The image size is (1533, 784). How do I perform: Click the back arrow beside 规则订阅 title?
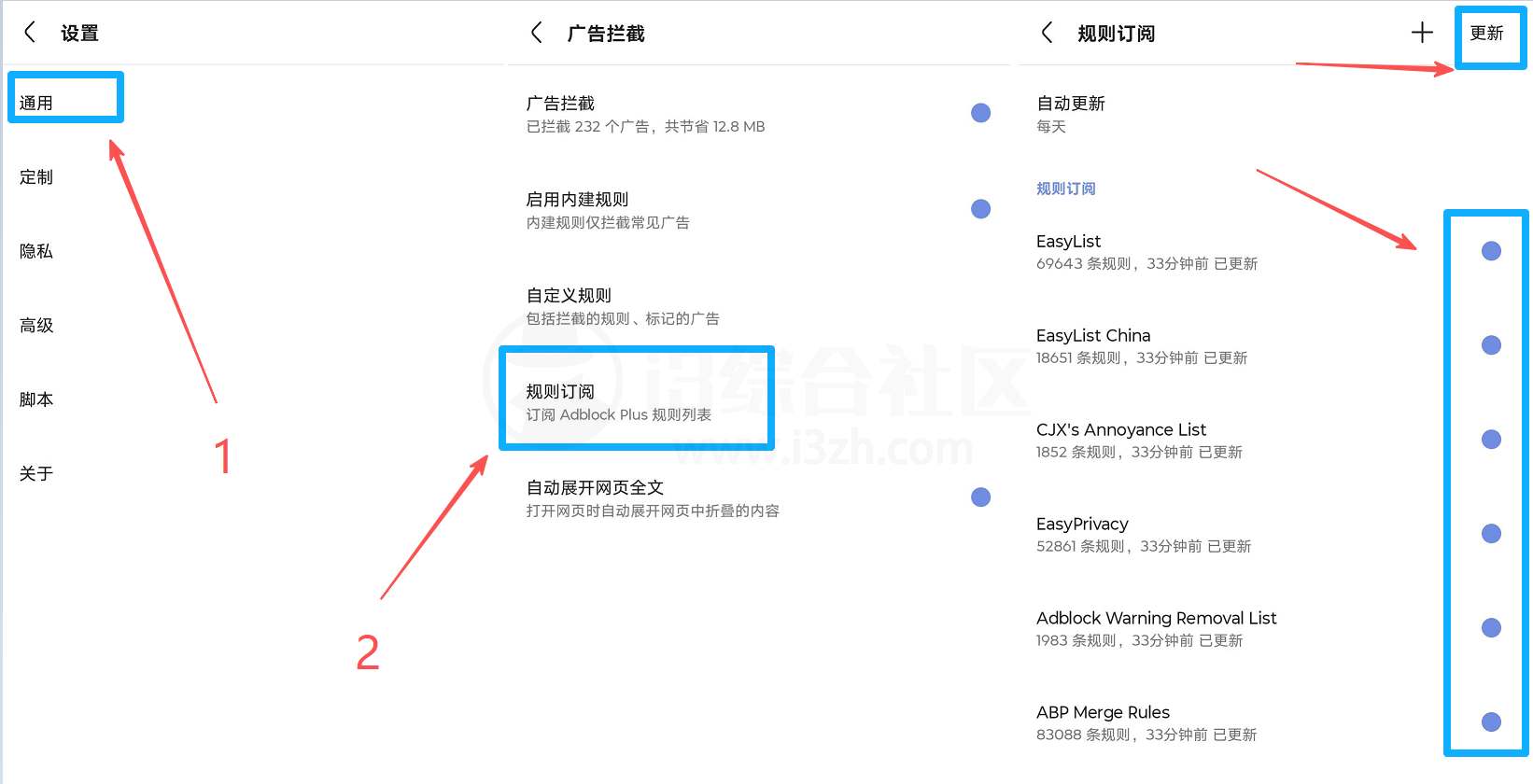1047,33
